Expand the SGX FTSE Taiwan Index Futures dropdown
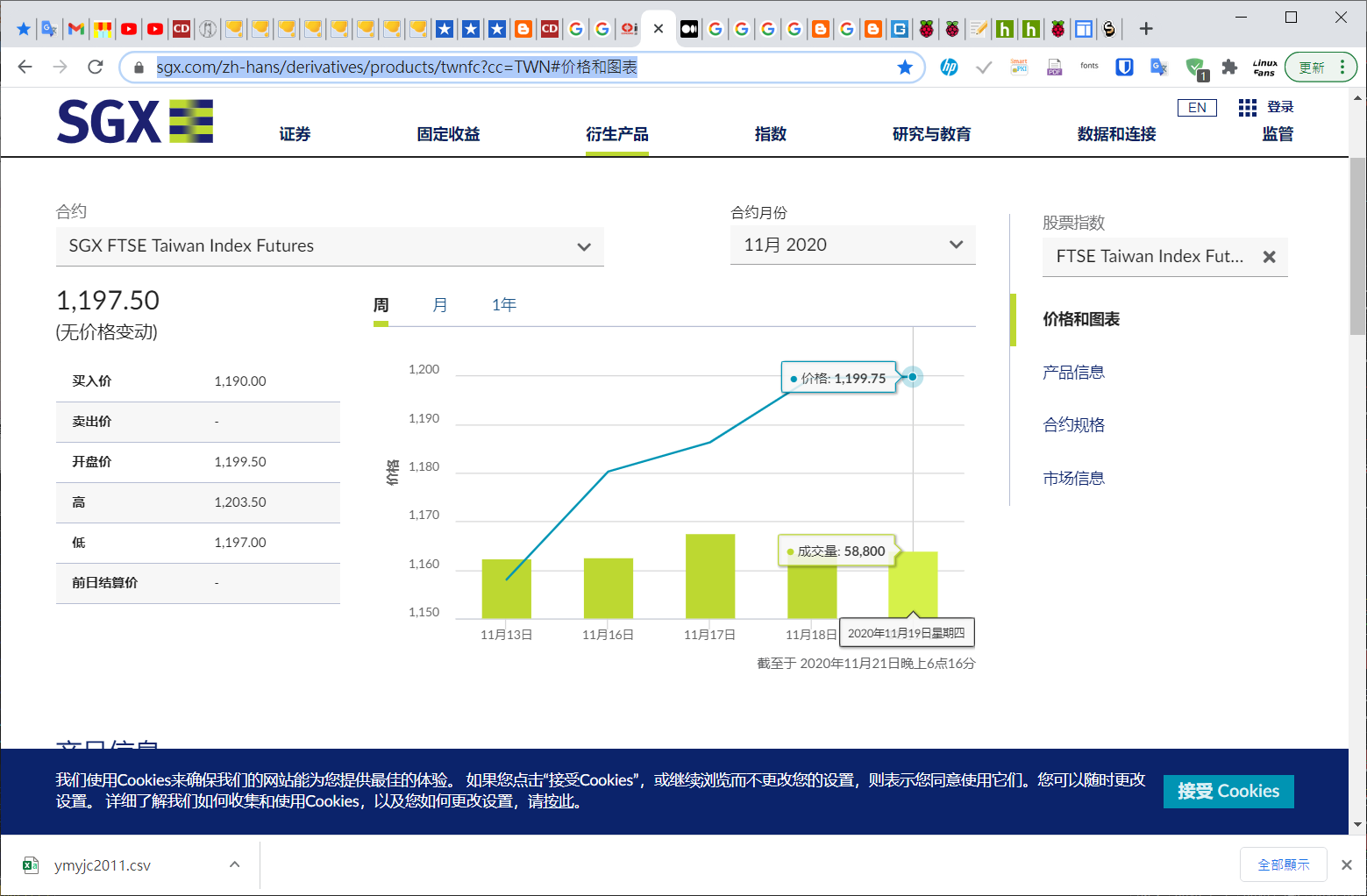Viewport: 1367px width, 896px height. [x=330, y=246]
